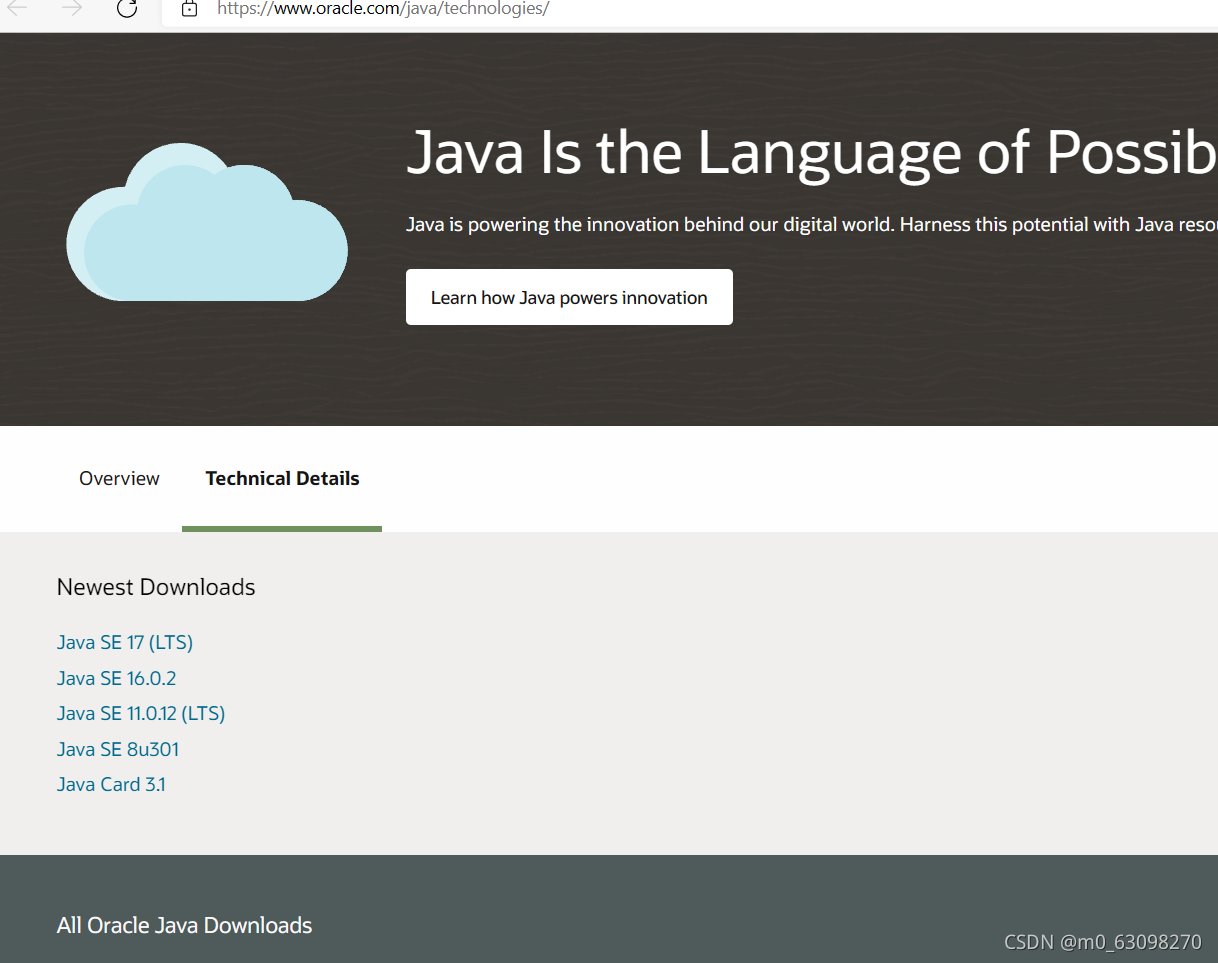
Task: Switch to the Overview tab
Action: point(119,479)
